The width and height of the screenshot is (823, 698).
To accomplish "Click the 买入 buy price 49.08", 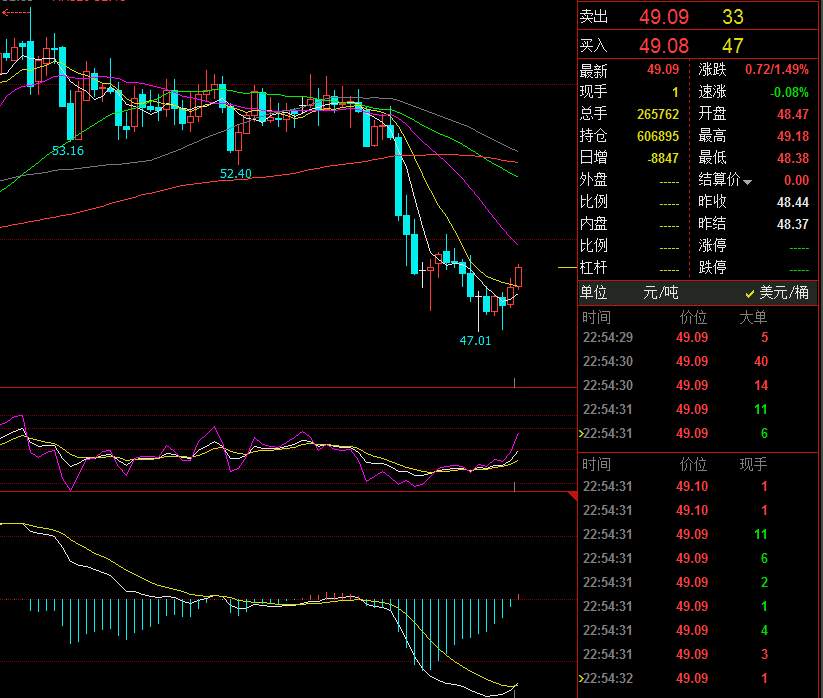I will tap(663, 46).
